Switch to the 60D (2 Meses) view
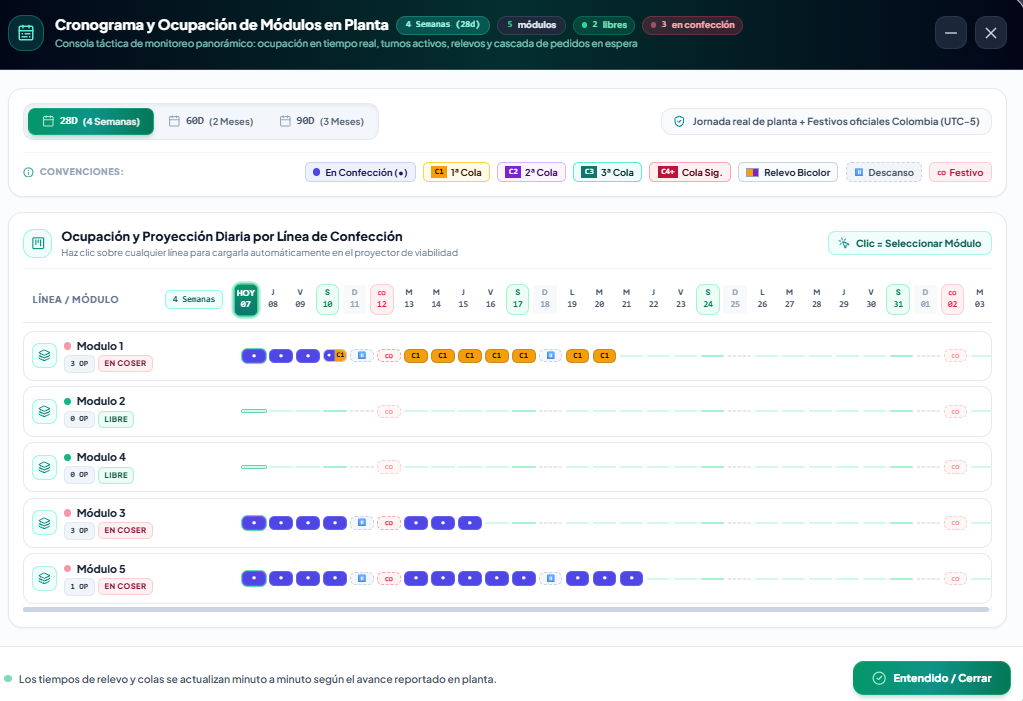 coord(211,121)
